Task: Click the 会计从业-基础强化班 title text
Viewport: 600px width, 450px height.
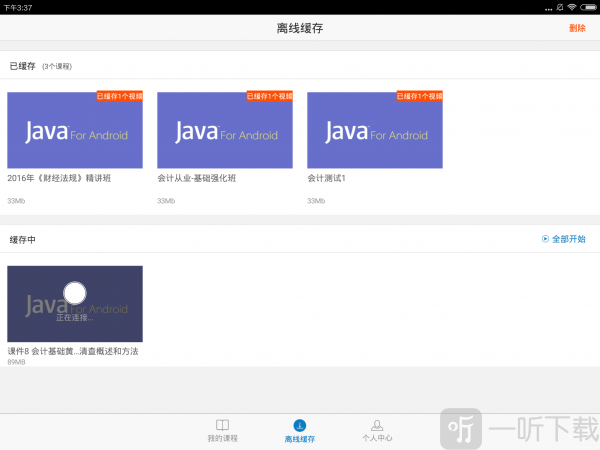Action: tap(197, 178)
